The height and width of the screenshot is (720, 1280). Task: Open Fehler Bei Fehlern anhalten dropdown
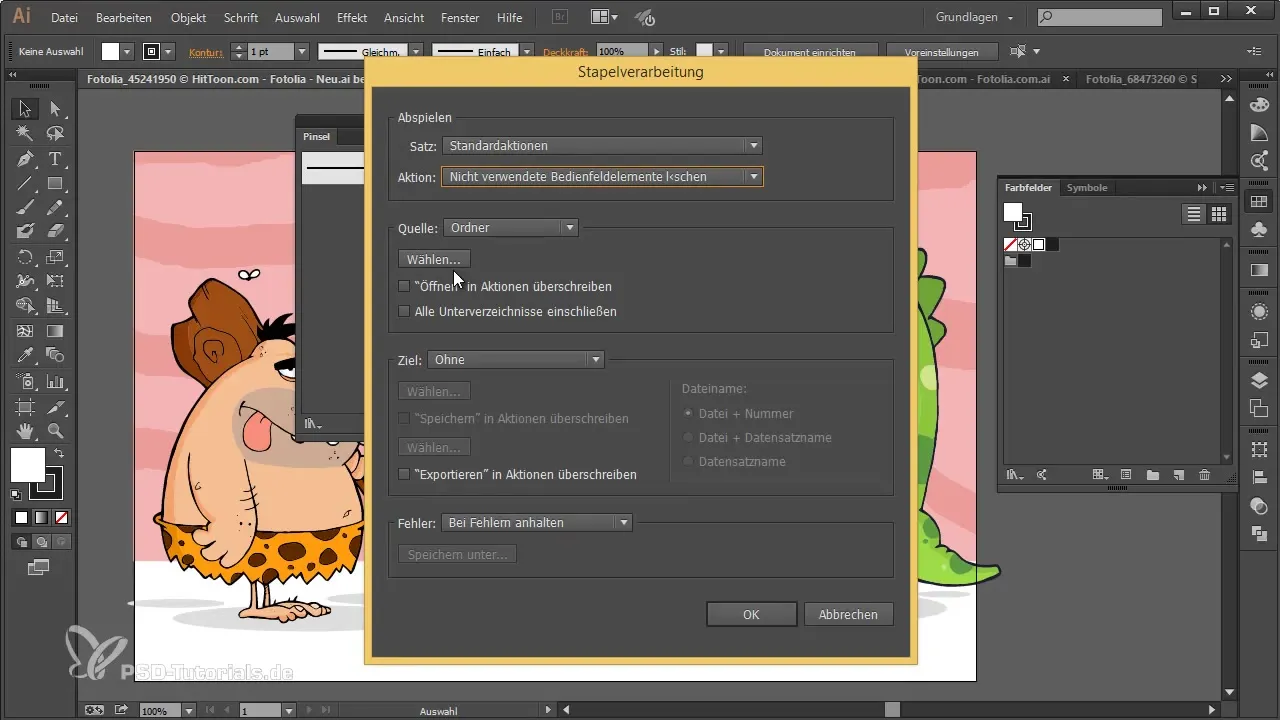[x=537, y=523]
